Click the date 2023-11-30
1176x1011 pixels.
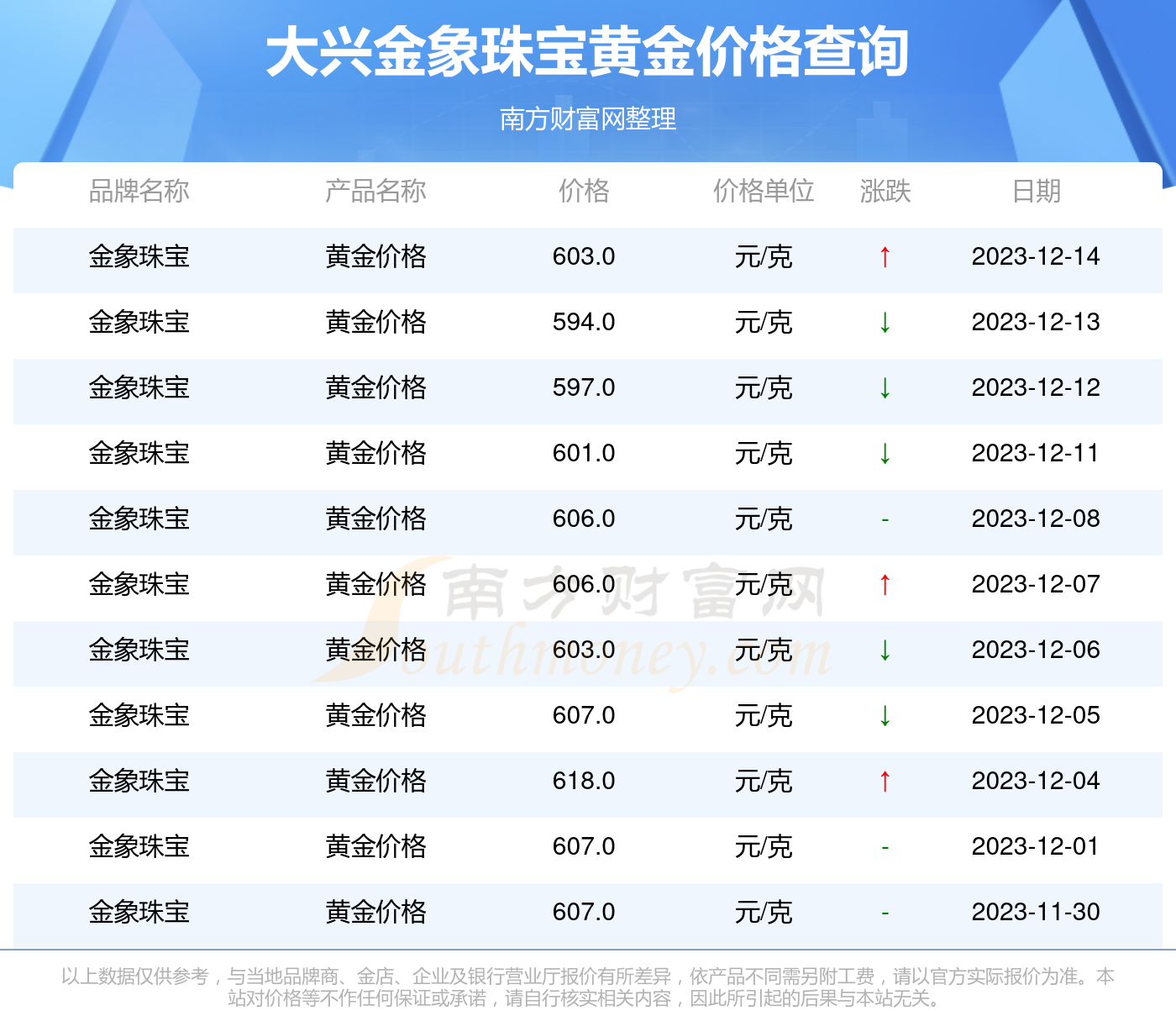pyautogui.click(x=1036, y=912)
